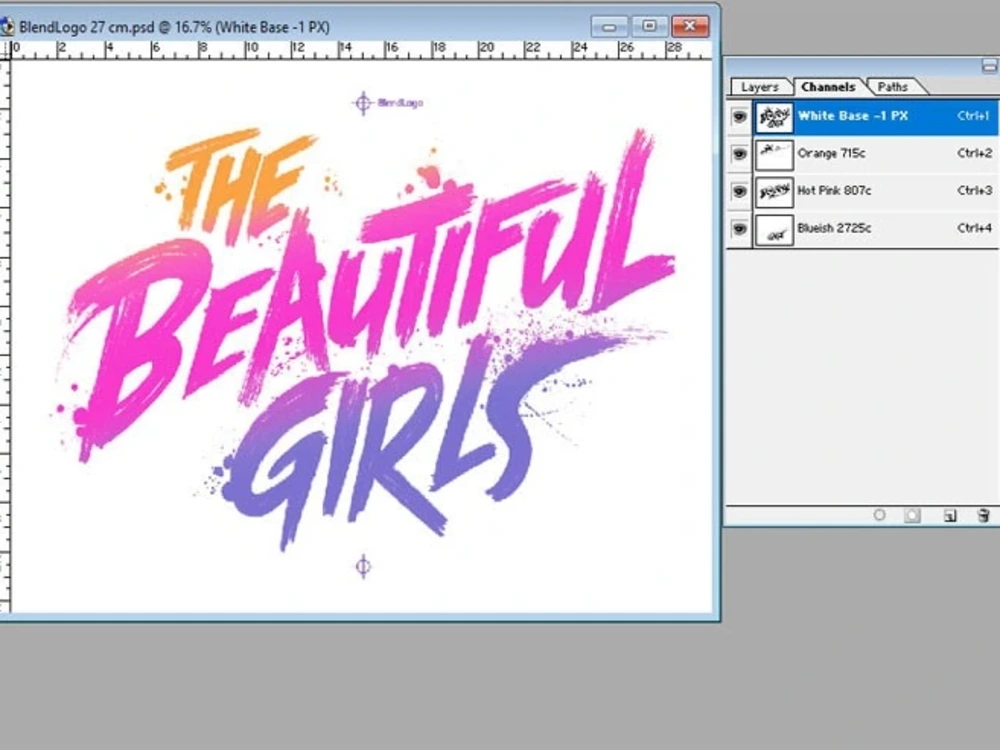Click the registration crosshair above the artwork

point(361,102)
